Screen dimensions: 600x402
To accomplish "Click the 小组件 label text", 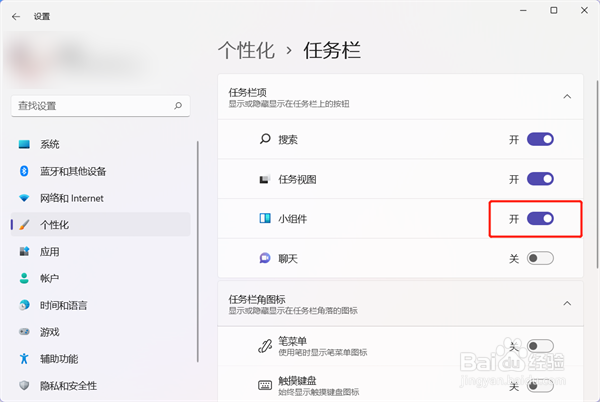I will [293, 219].
